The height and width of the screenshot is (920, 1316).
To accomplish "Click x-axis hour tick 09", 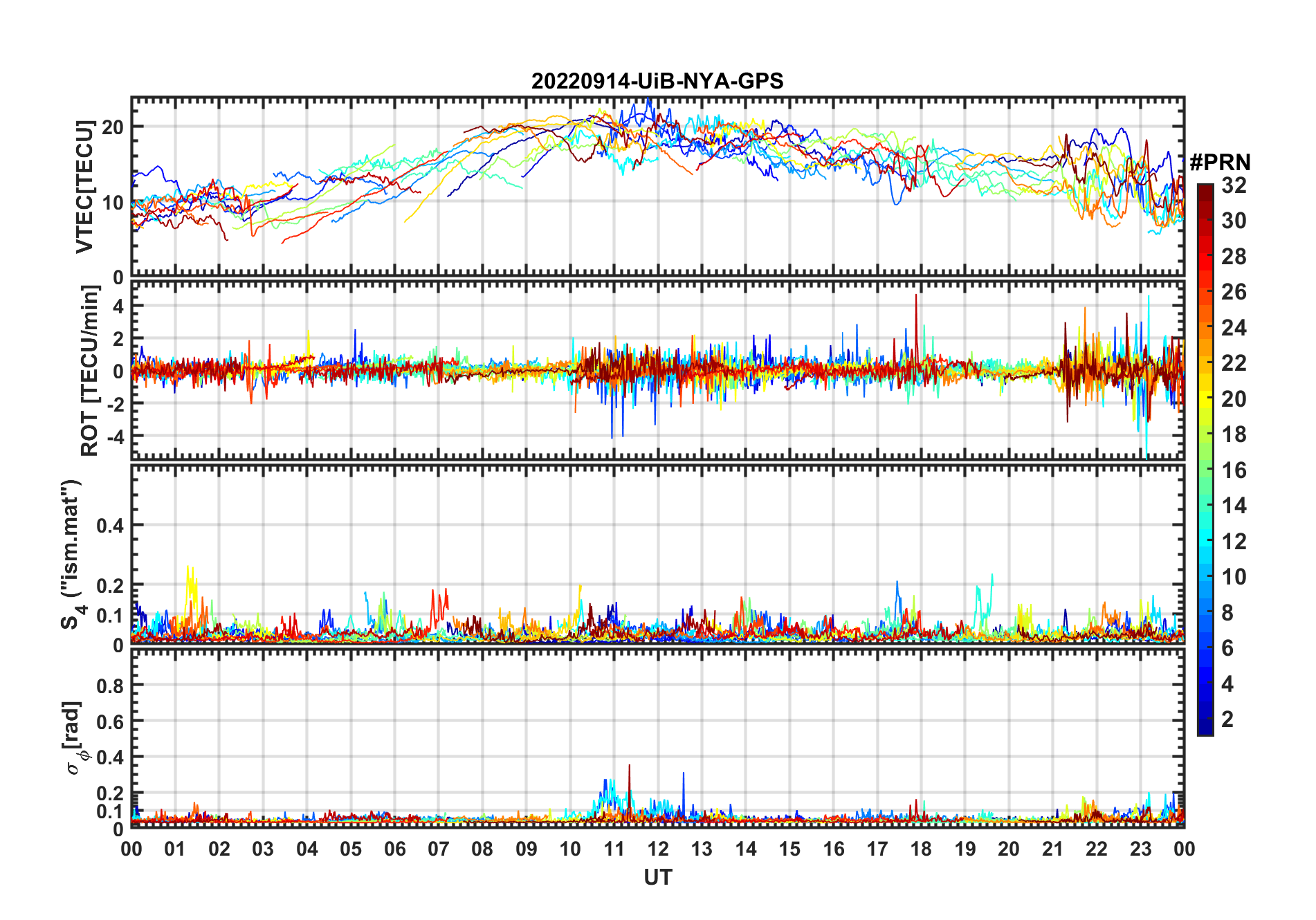I will tap(527, 849).
